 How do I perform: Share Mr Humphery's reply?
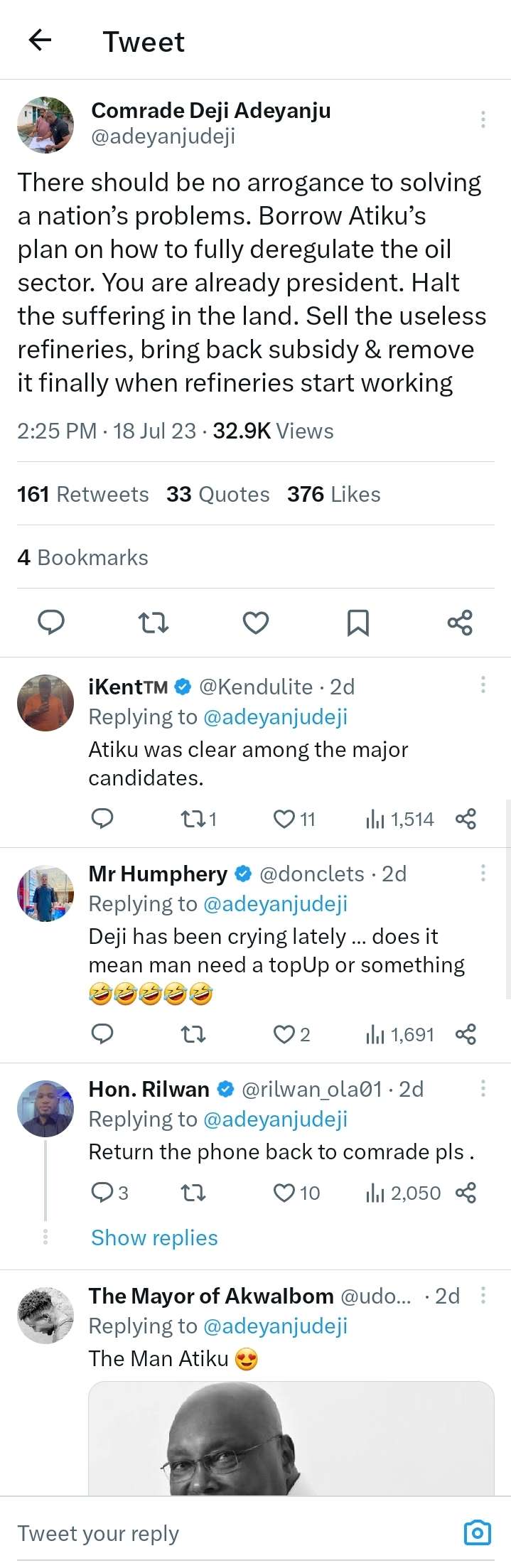(x=466, y=1034)
